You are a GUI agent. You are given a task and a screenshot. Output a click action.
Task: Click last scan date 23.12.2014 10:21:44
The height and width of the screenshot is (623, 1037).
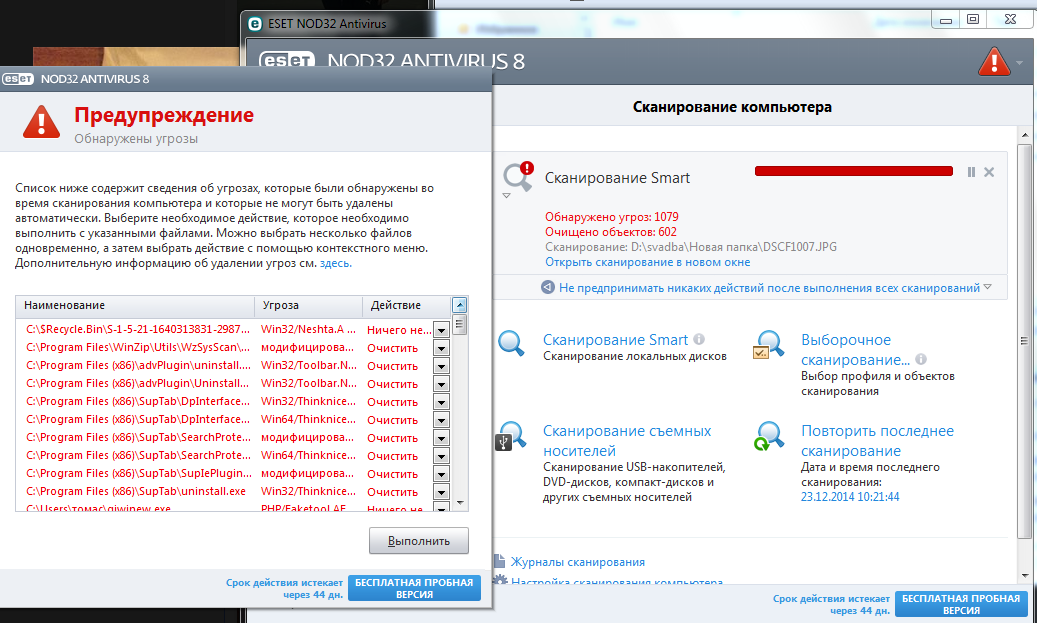[850, 497]
